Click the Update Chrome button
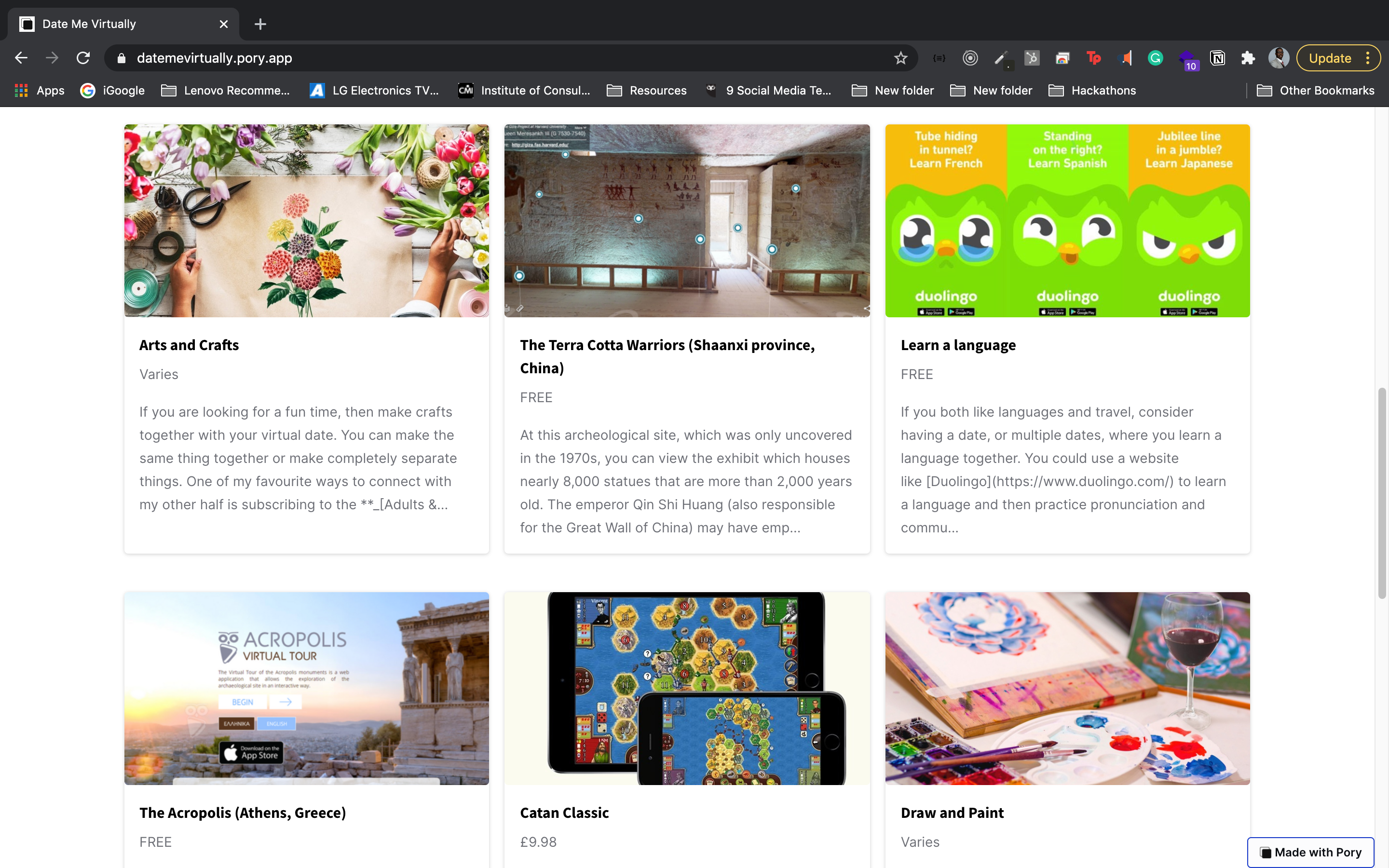 1329,58
